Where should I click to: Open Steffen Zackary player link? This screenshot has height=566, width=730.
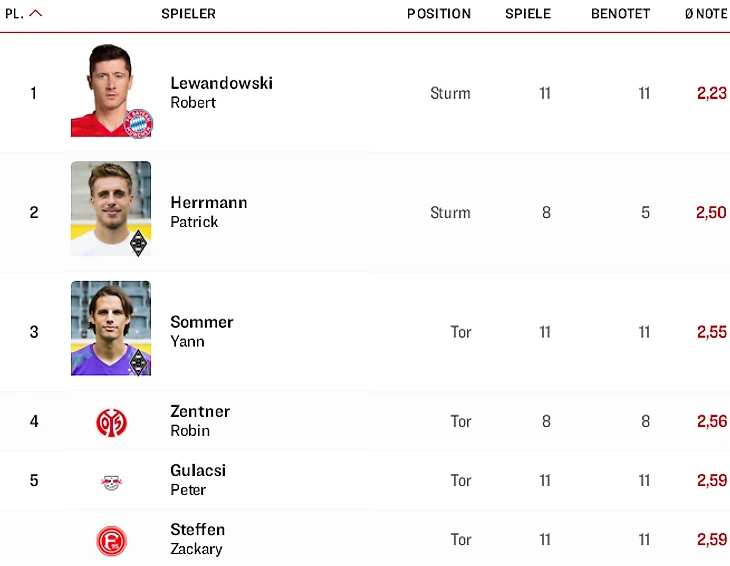tap(197, 539)
